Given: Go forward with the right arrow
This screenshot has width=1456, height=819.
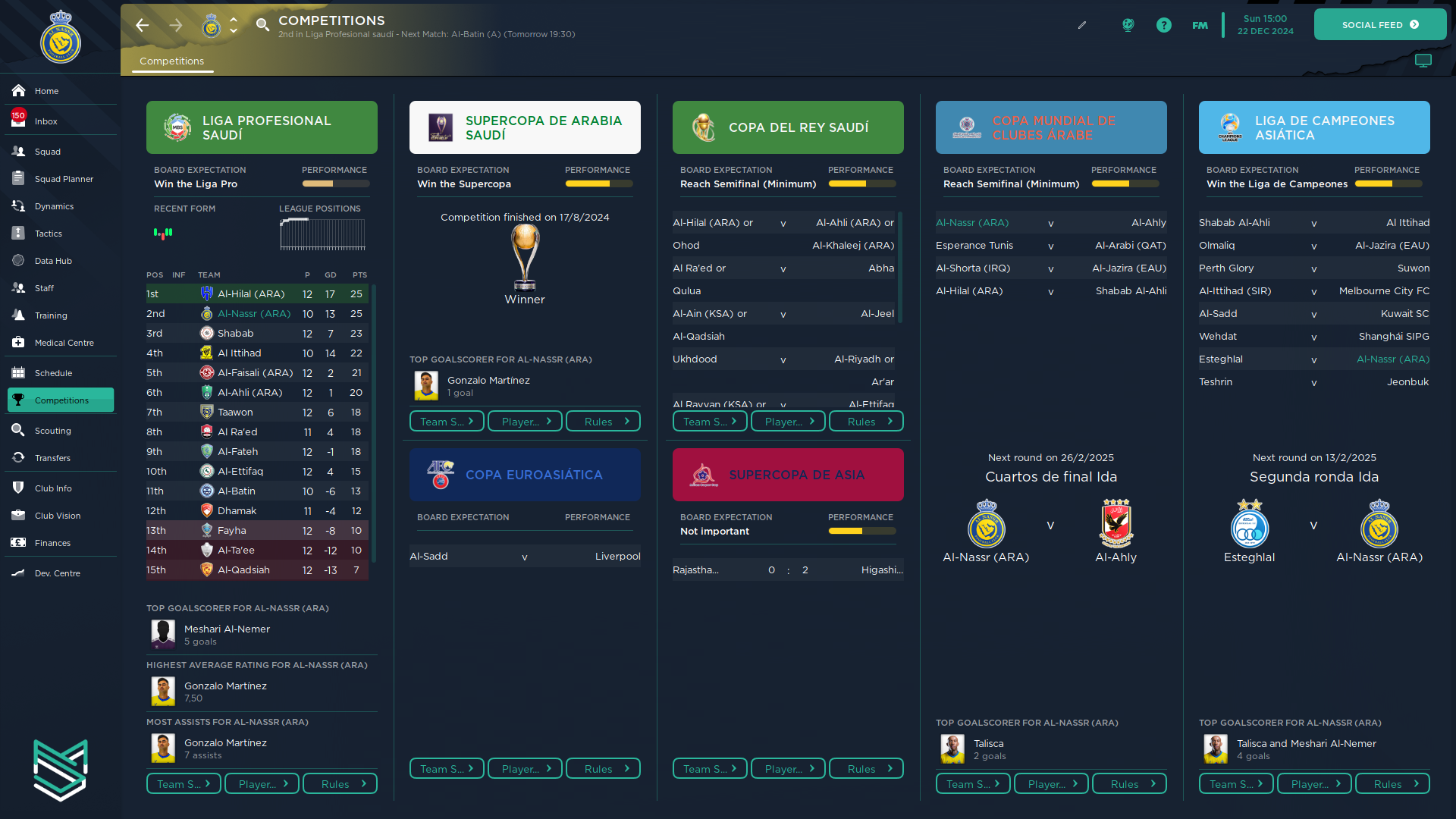Looking at the screenshot, I should [176, 26].
